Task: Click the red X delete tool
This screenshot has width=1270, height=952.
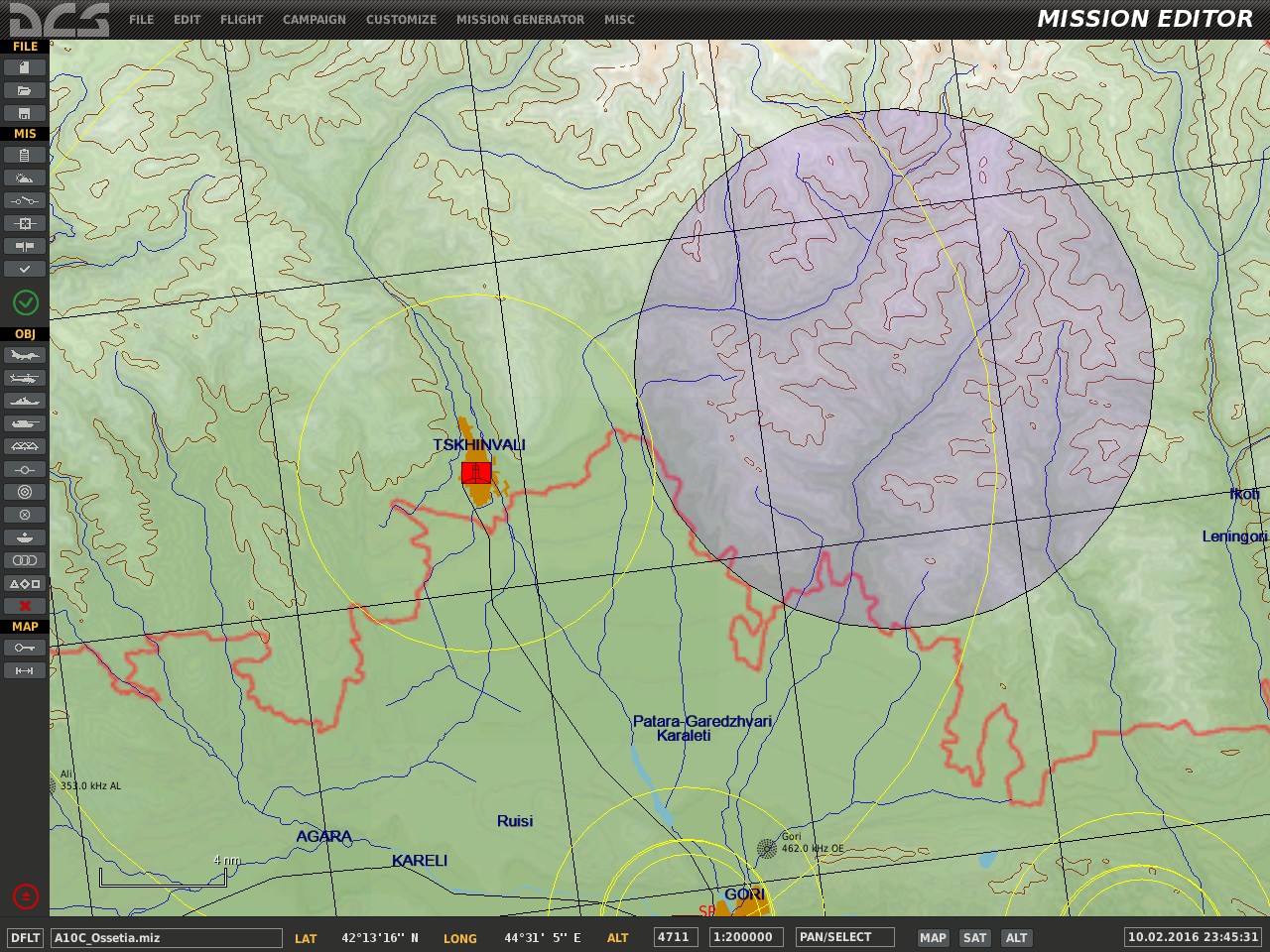Action: (x=25, y=606)
